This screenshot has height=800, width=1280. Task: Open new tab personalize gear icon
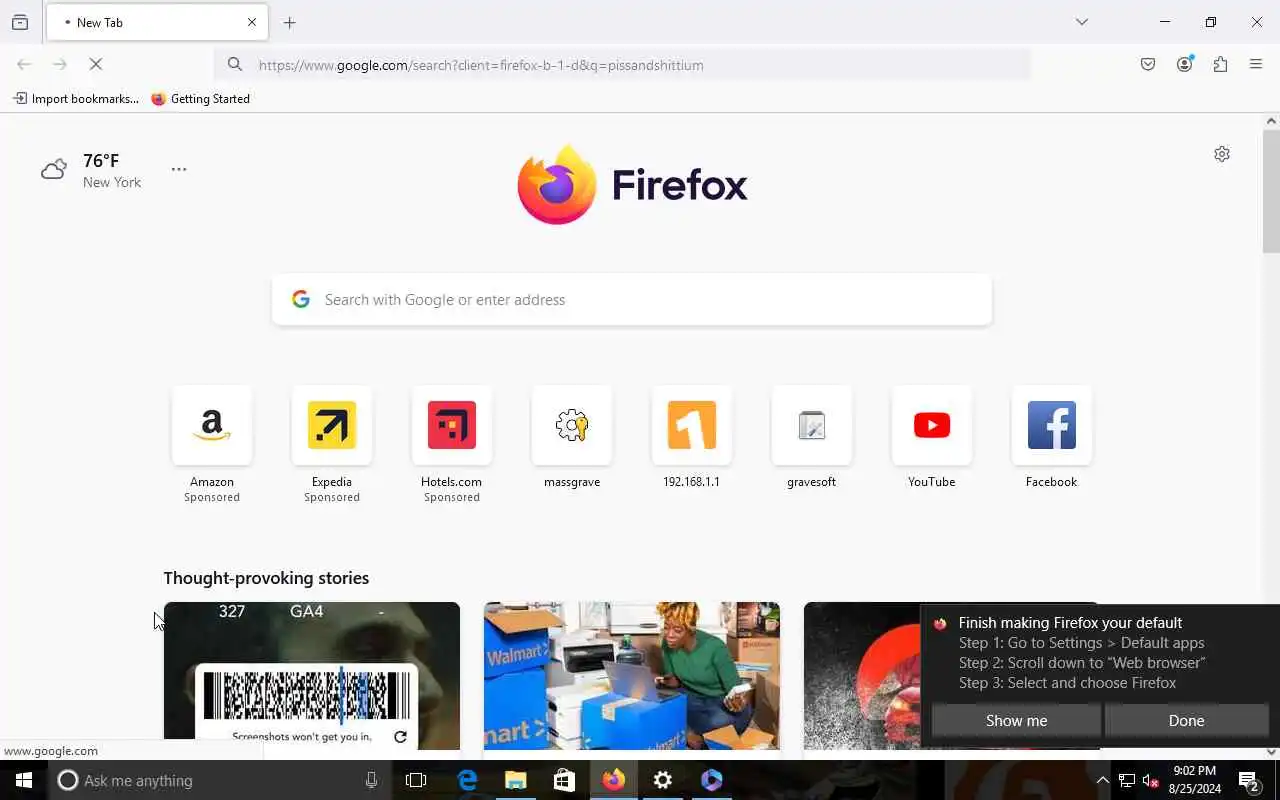click(x=1222, y=154)
